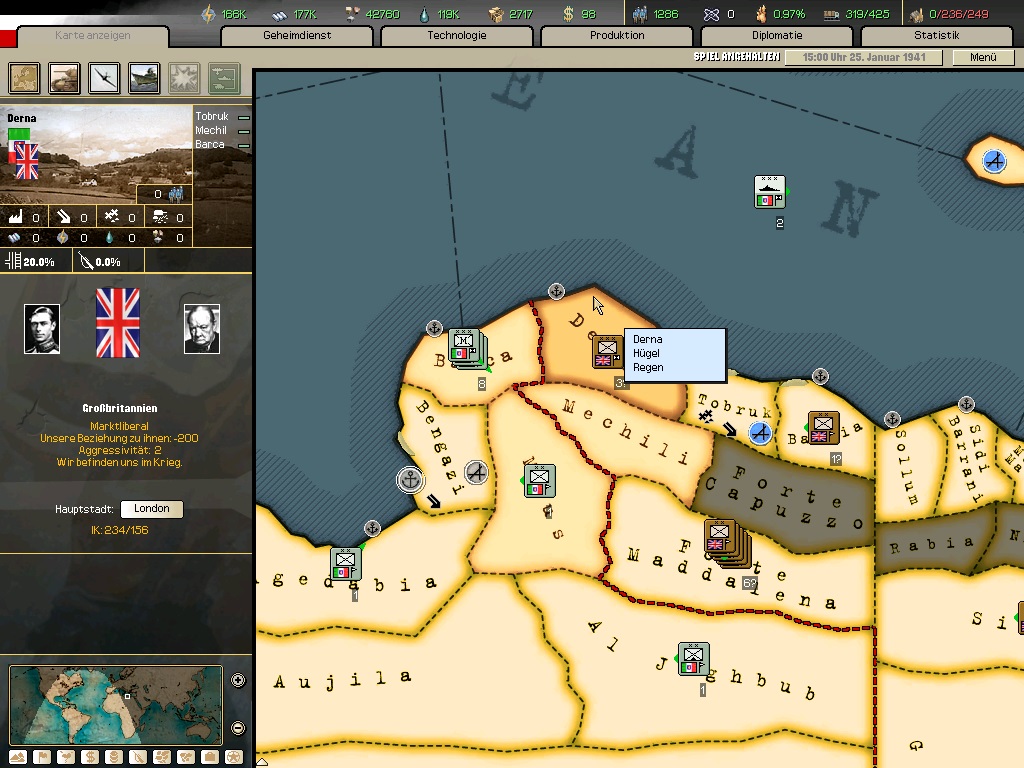The width and height of the screenshot is (1024, 768).
Task: Zoom in with the minimap plus button
Action: (x=238, y=681)
